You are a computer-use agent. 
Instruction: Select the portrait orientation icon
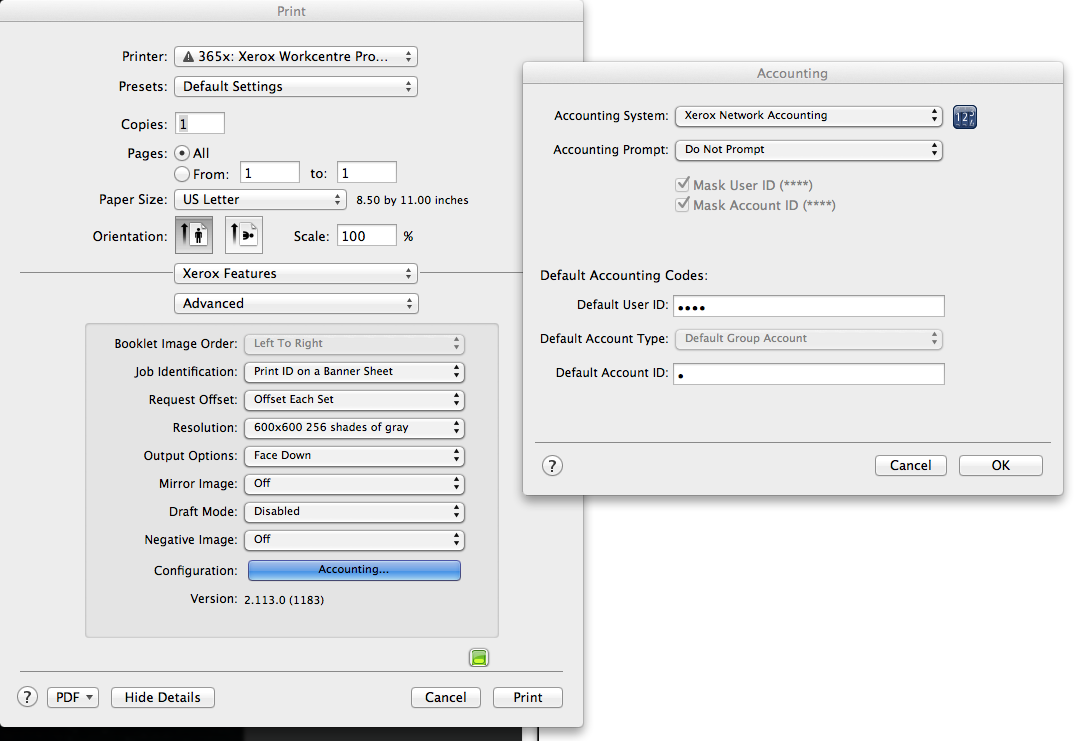click(x=194, y=235)
